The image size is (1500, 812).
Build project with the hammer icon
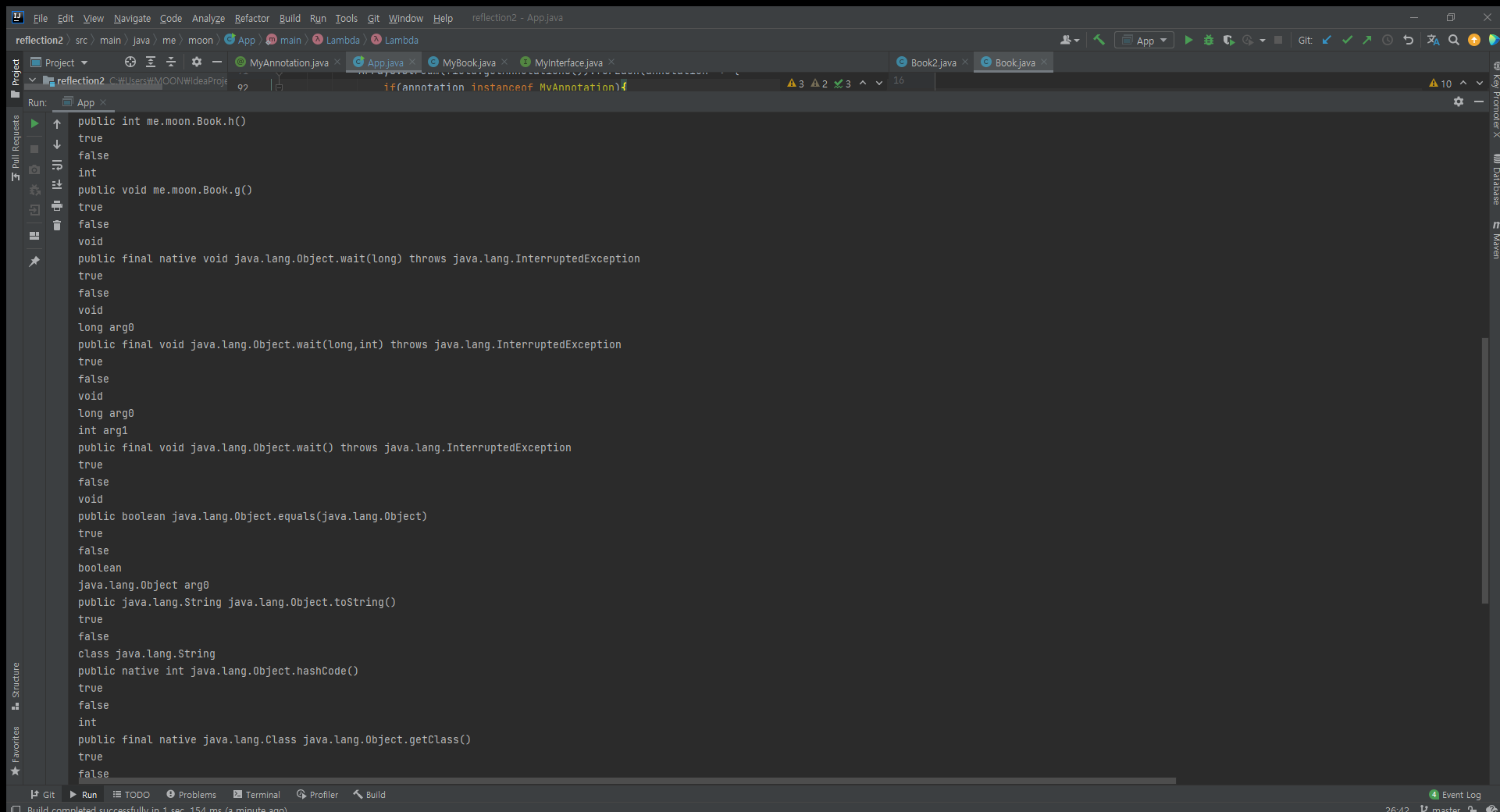[x=1099, y=40]
